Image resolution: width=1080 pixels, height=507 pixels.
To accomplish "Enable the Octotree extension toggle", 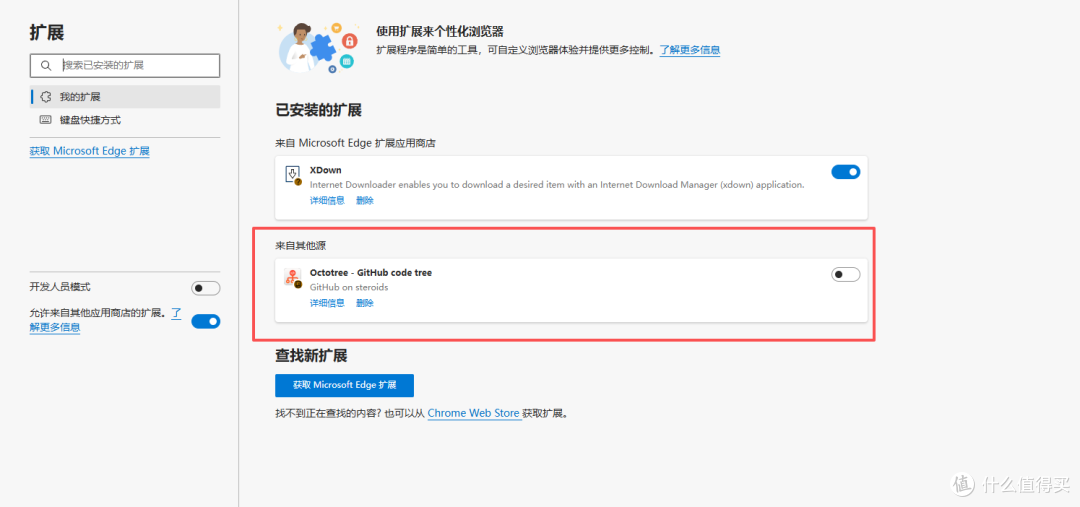I will point(846,275).
